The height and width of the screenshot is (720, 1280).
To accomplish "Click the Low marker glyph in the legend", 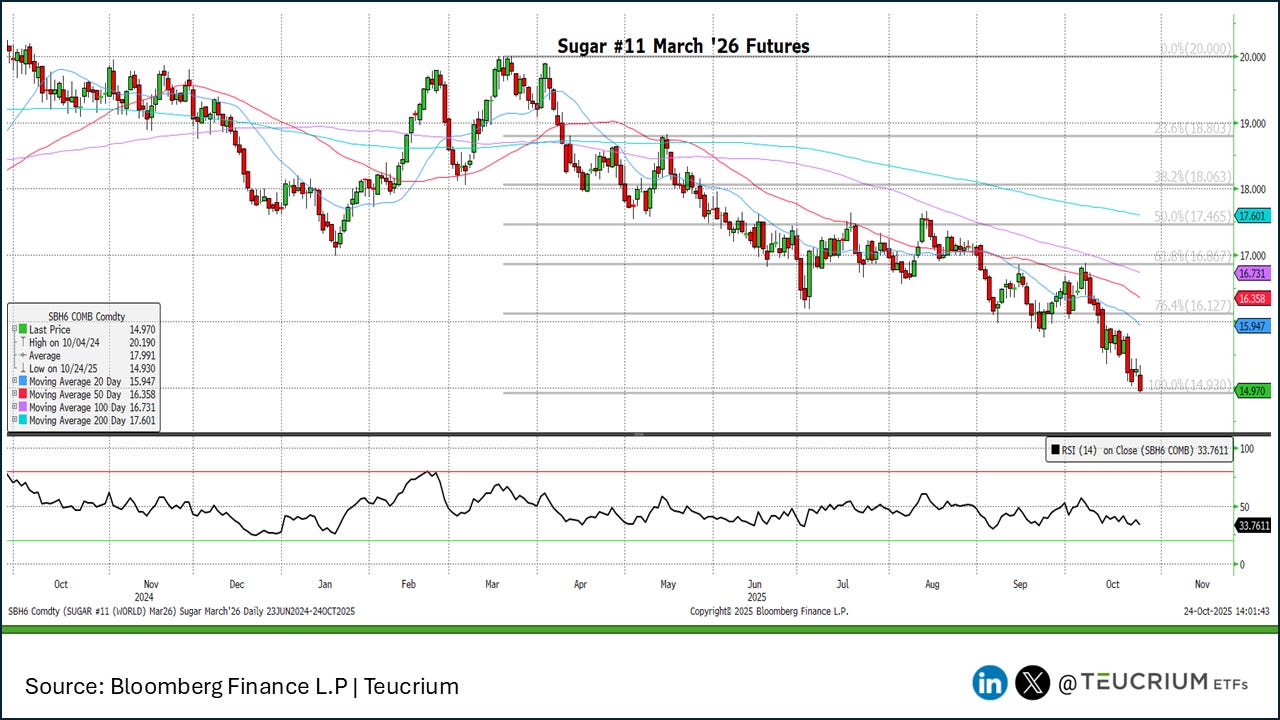I will 22,368.
